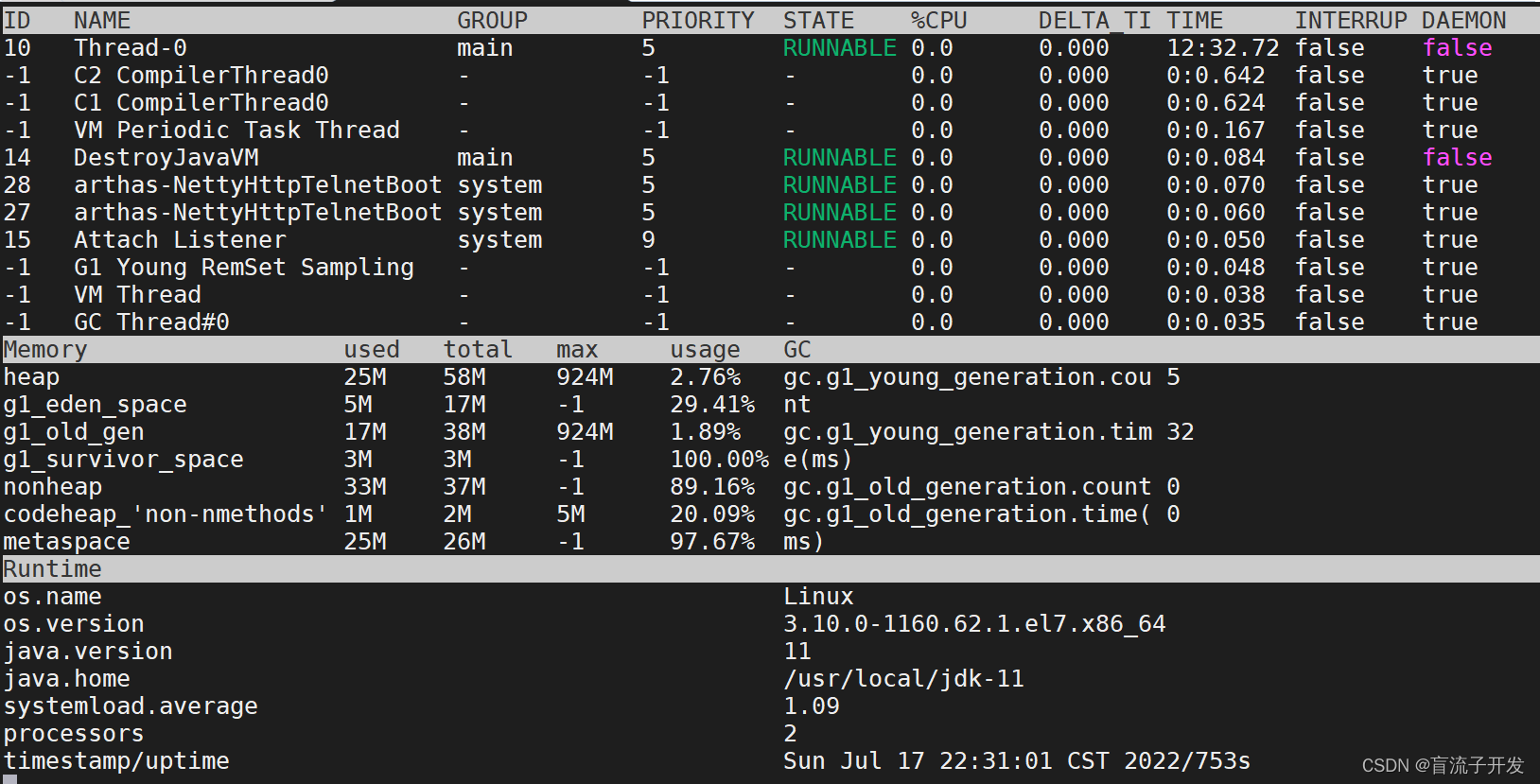Click the Linux os.name value
Viewport: 1540px width, 784px height.
click(818, 596)
